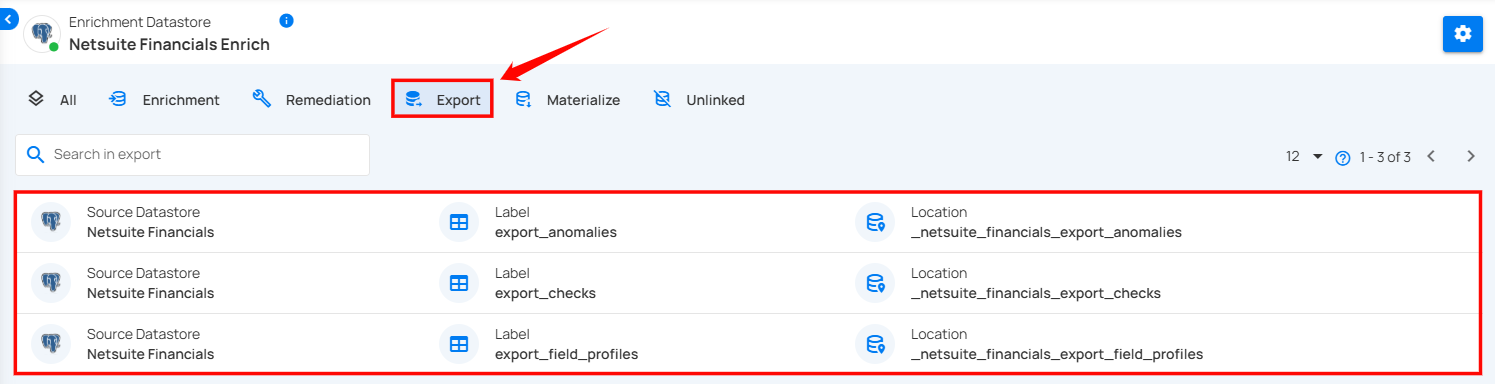Switch to the Unlinked tab
Image resolution: width=1495 pixels, height=384 pixels.
coord(698,100)
